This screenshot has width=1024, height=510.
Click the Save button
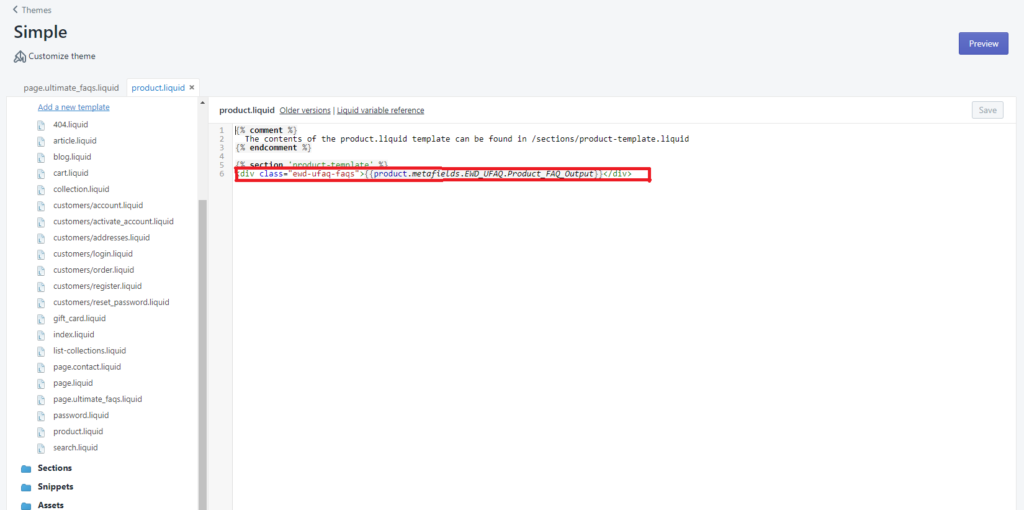(x=987, y=110)
